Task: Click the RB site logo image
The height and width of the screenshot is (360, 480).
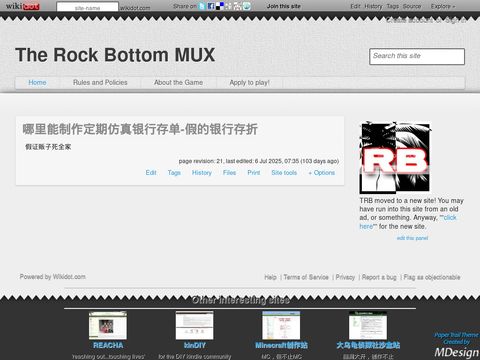Action: click(x=395, y=158)
